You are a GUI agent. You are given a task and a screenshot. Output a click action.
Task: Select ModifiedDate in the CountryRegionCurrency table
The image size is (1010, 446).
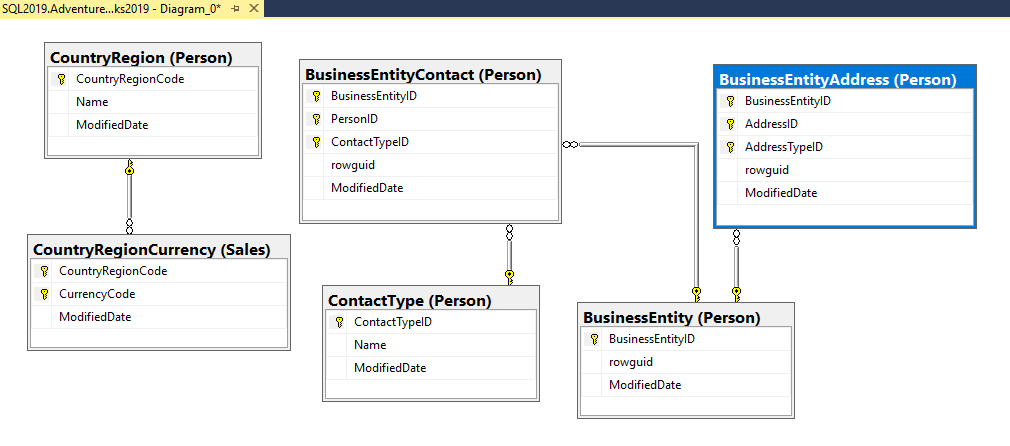pyautogui.click(x=95, y=317)
